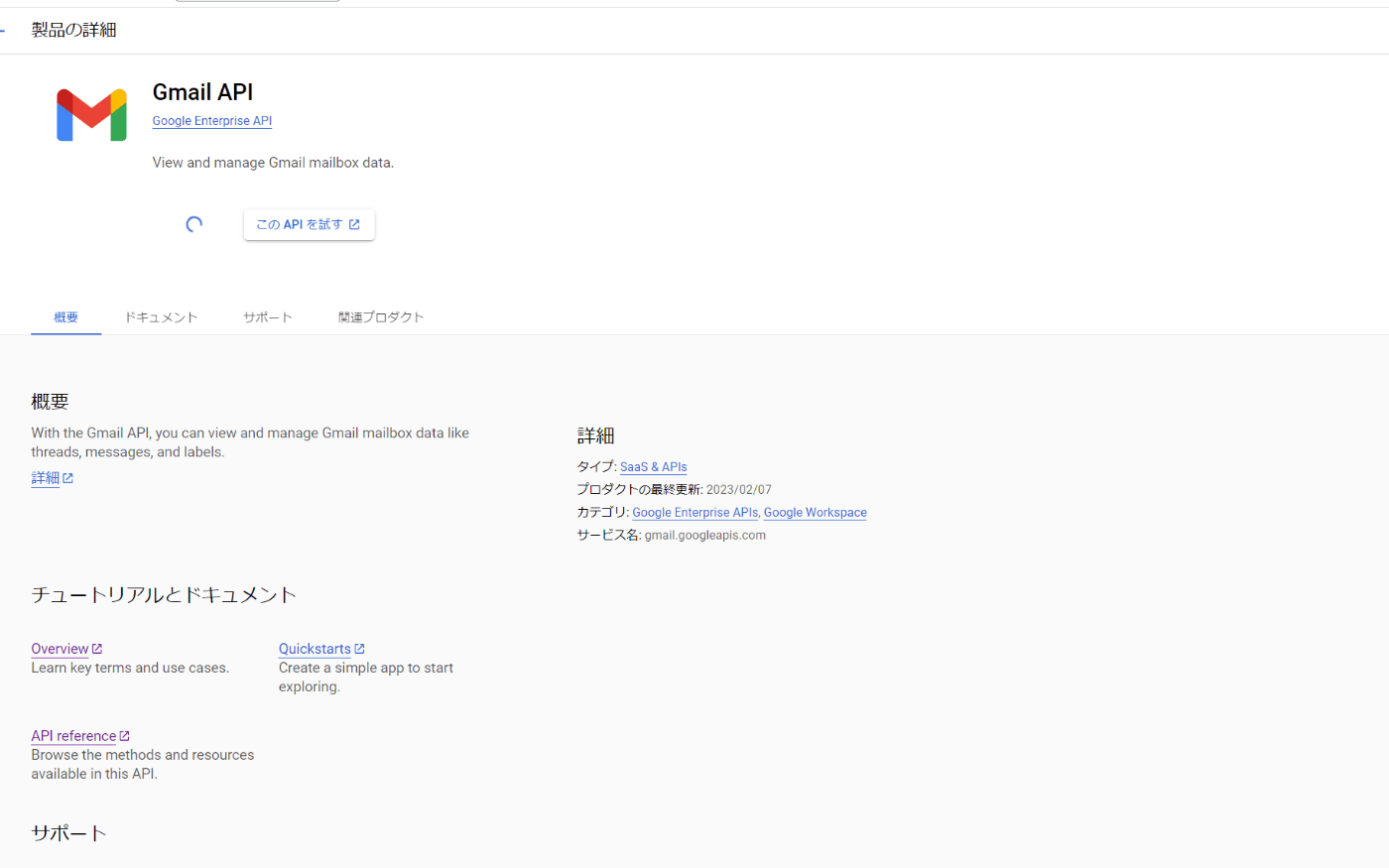The height and width of the screenshot is (868, 1389).
Task: Open the 詳細 link under 概要
Action: pos(45,478)
